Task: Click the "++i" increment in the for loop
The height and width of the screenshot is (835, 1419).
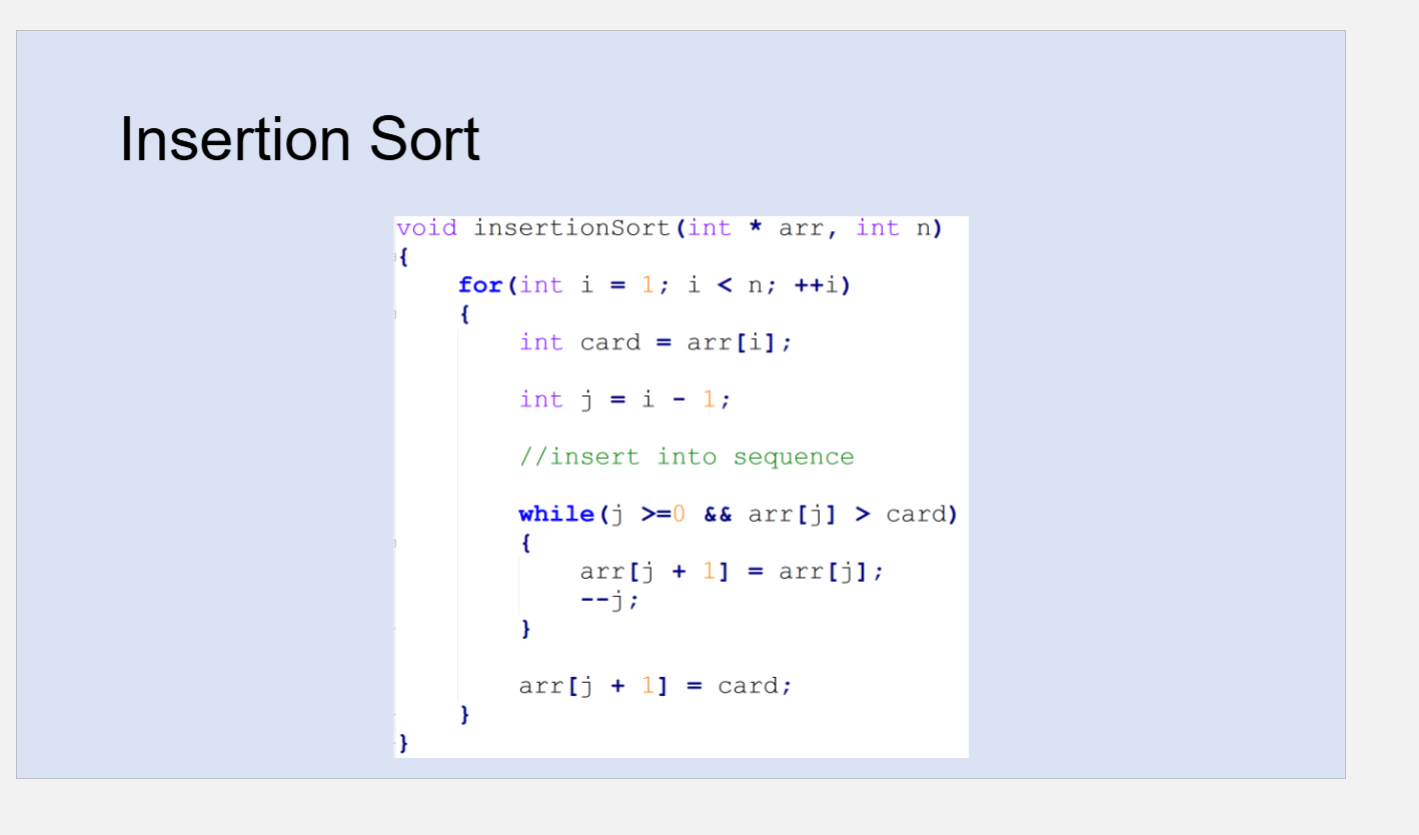Action: tap(820, 285)
